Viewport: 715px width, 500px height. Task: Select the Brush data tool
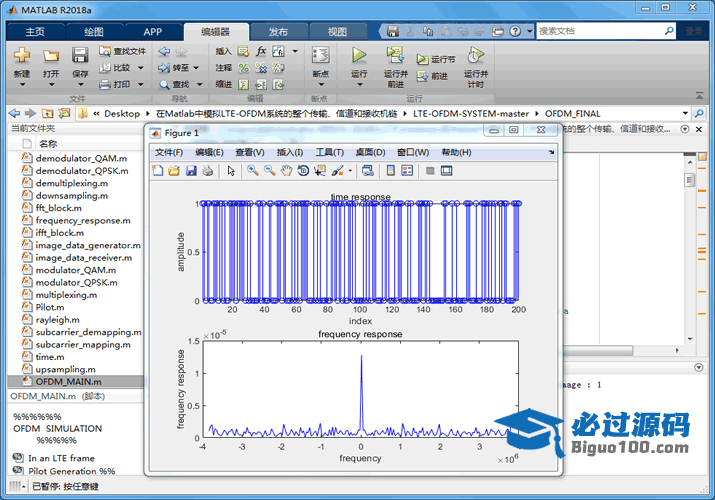point(337,171)
